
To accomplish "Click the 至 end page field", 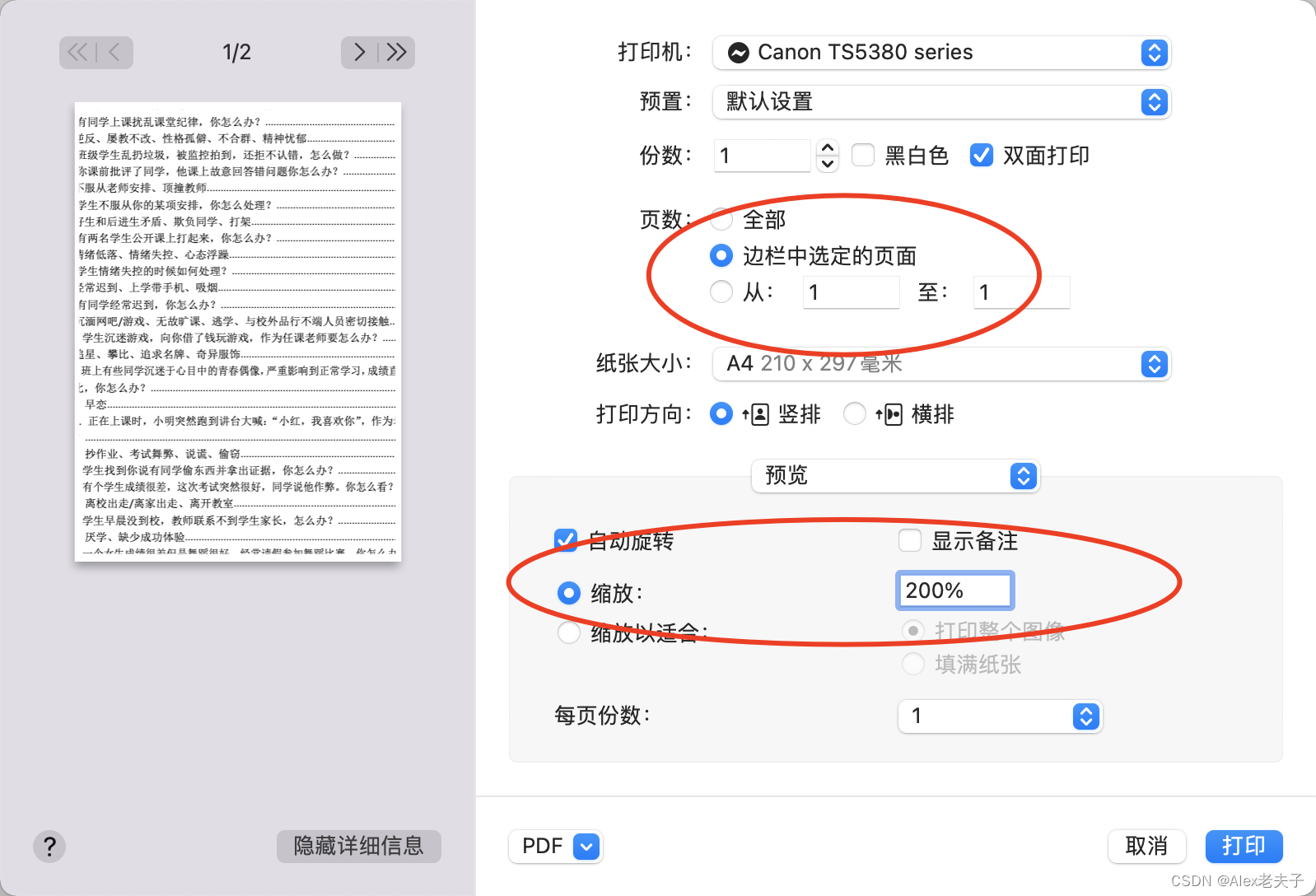I will tap(1021, 292).
